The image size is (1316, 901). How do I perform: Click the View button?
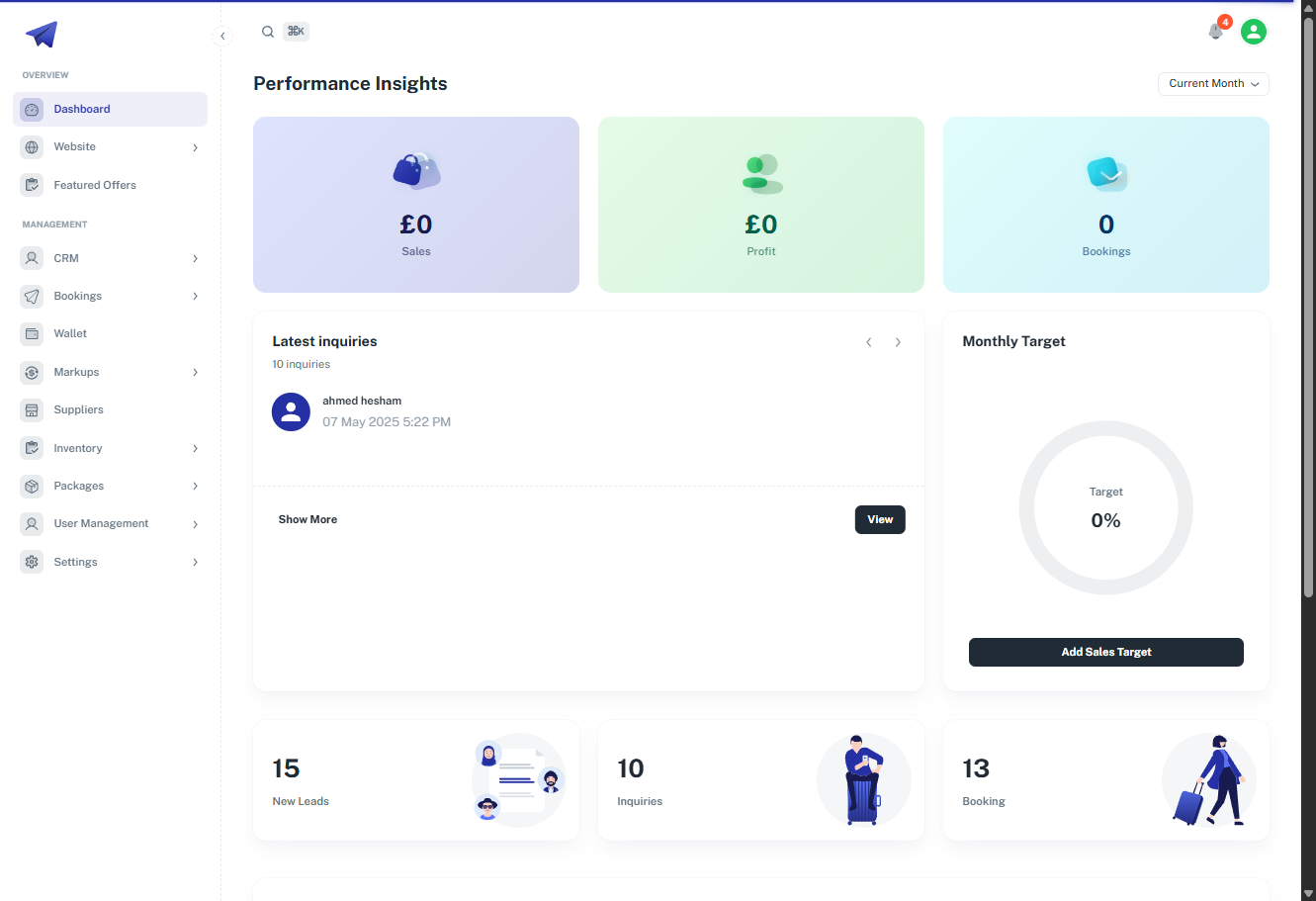pyautogui.click(x=880, y=519)
